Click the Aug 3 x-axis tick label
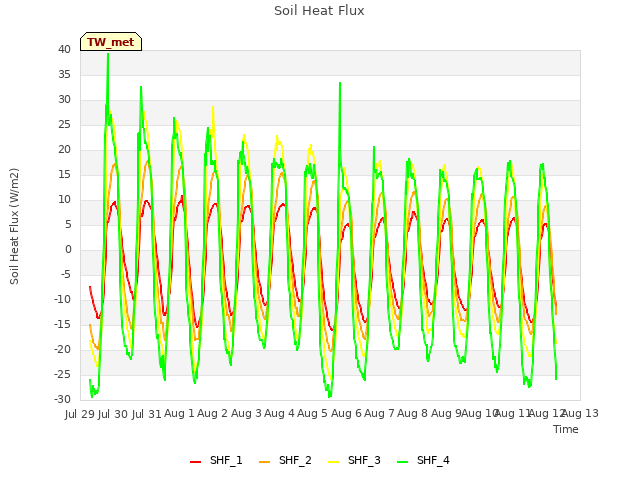 point(246,413)
